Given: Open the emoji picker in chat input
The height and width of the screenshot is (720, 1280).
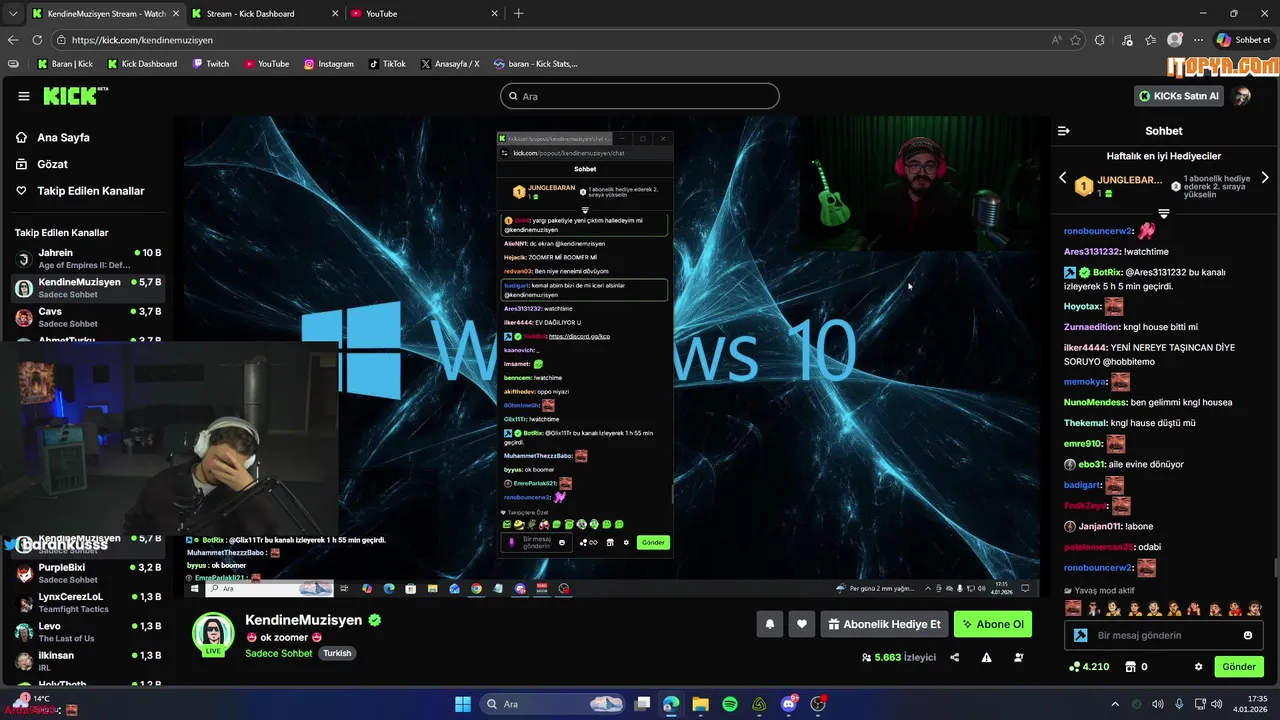Looking at the screenshot, I should (1248, 635).
